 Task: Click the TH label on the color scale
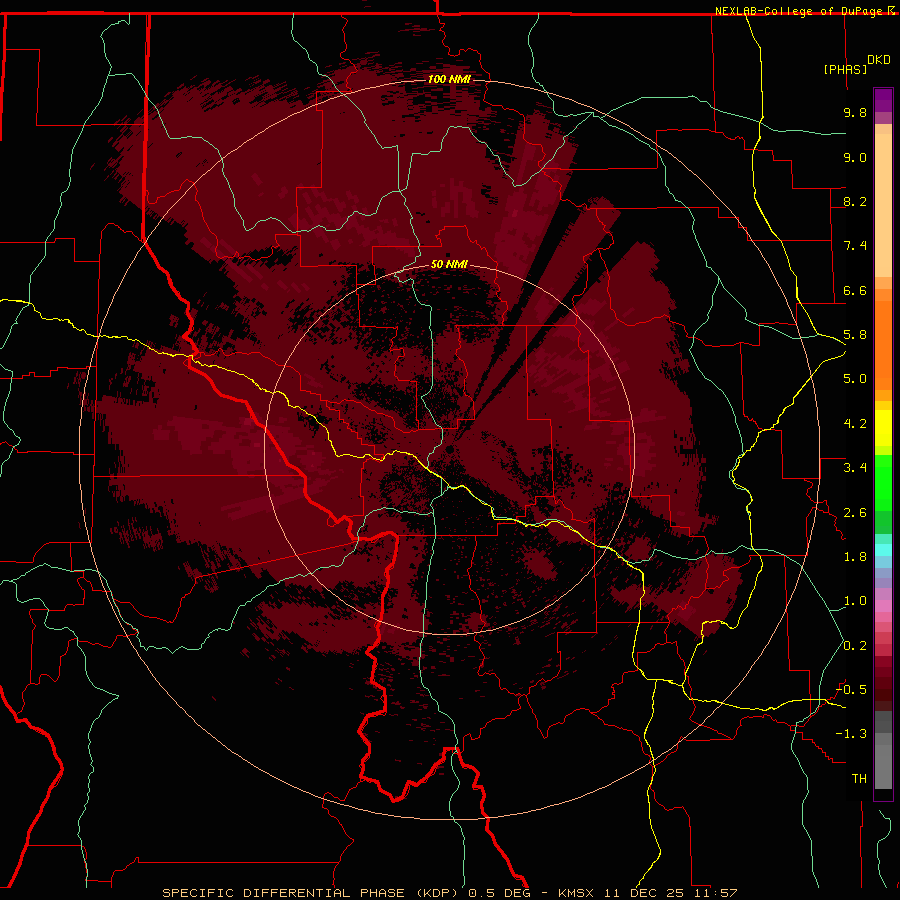click(859, 779)
